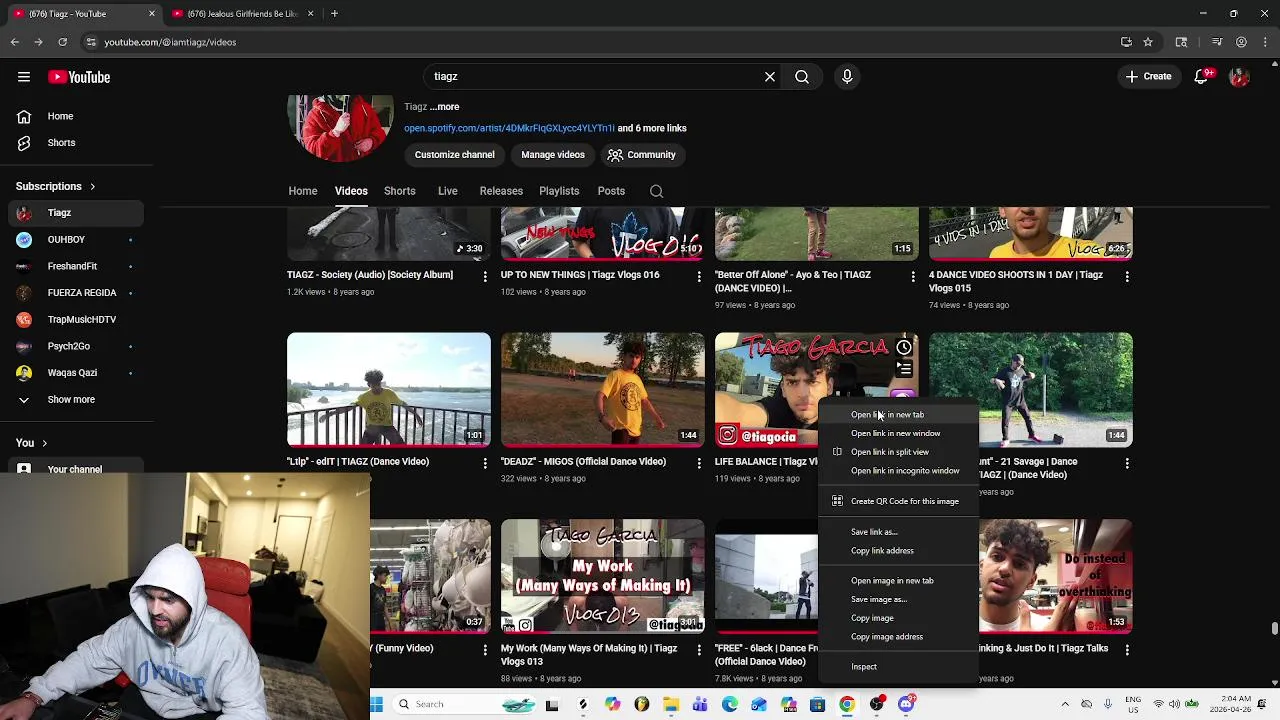Screen dimensions: 1280x720
Task: Open the 'Create QR Code for this image' context menu item
Action: [898, 501]
